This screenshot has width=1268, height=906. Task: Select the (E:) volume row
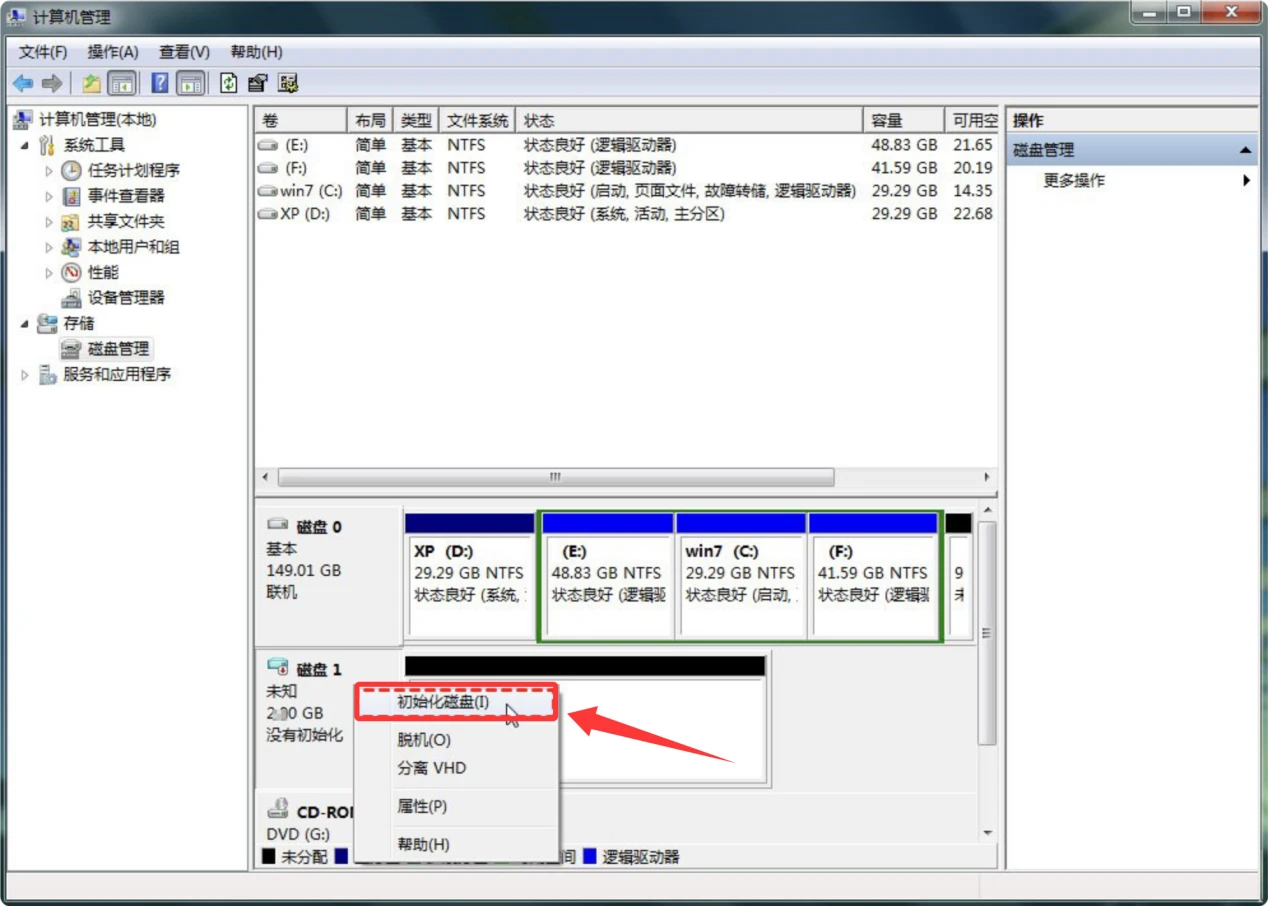(626, 145)
